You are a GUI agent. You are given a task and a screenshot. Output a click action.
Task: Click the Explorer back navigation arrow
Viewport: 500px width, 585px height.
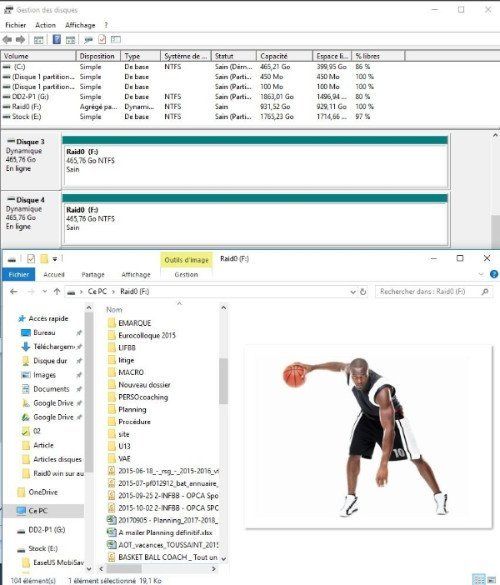click(14, 291)
